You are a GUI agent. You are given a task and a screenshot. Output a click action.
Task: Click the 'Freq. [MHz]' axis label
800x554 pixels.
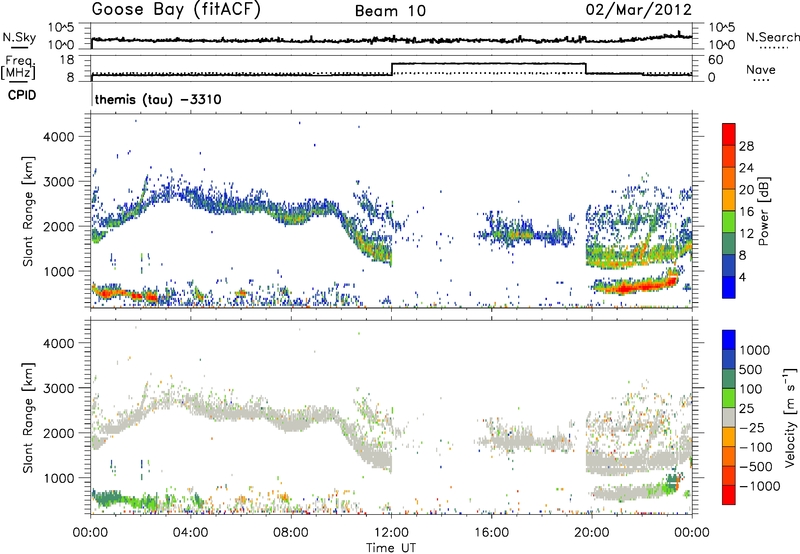click(19, 67)
